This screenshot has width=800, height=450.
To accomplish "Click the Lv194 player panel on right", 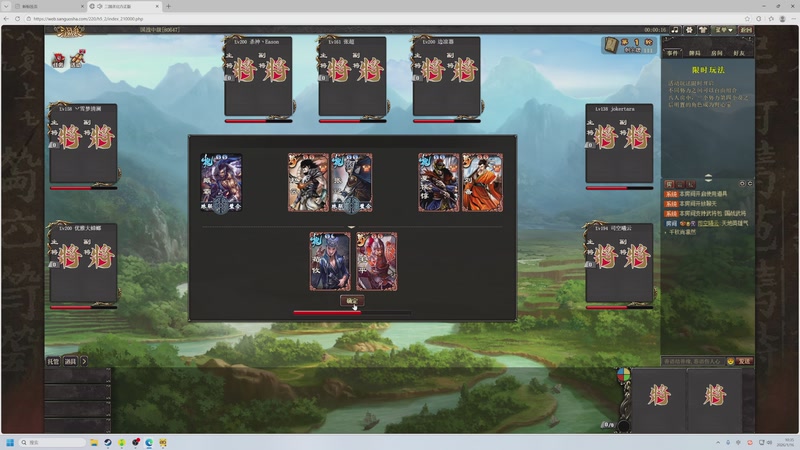I will coord(619,263).
